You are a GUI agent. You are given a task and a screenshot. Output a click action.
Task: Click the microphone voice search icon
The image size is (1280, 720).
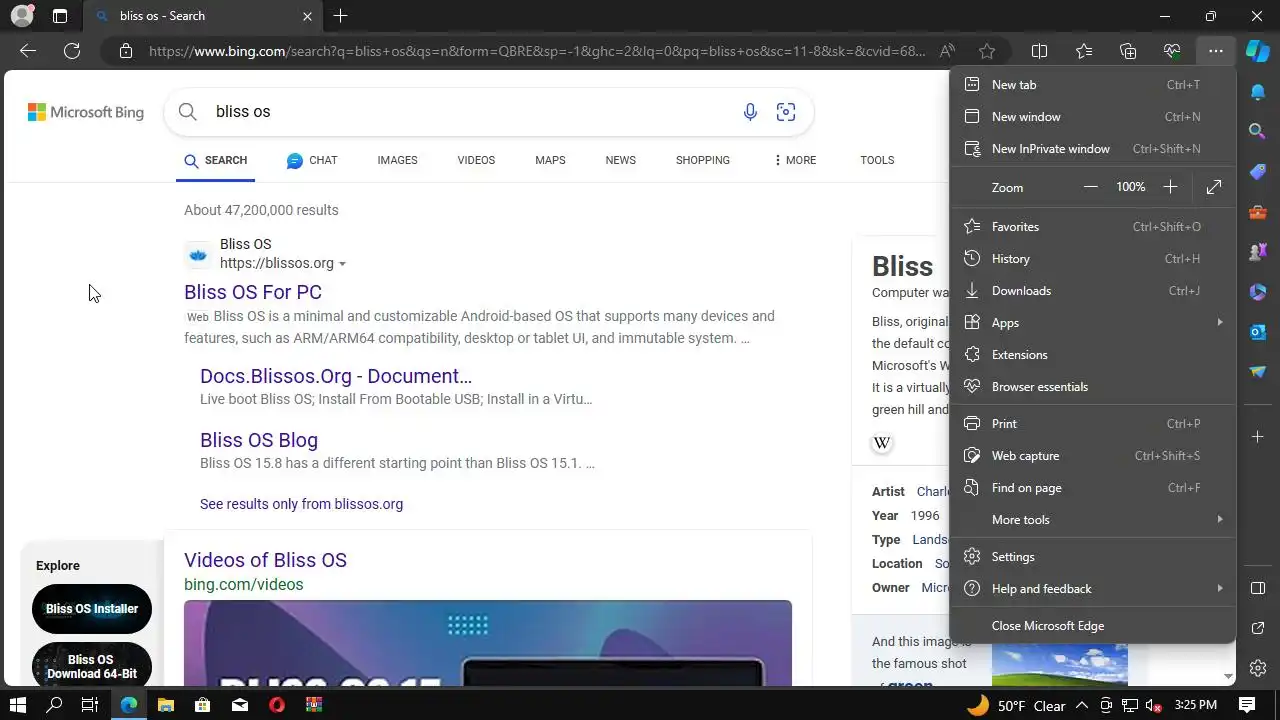[750, 112]
